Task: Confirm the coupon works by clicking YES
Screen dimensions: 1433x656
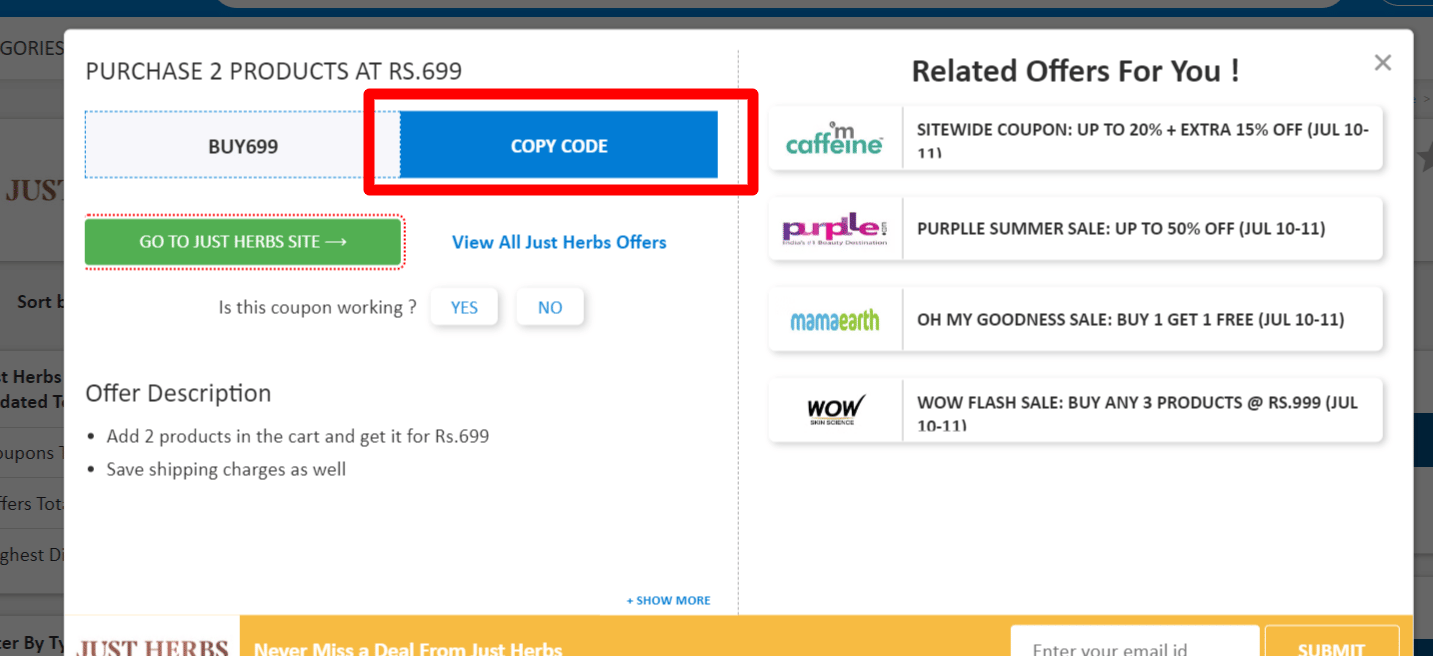Action: click(x=464, y=307)
